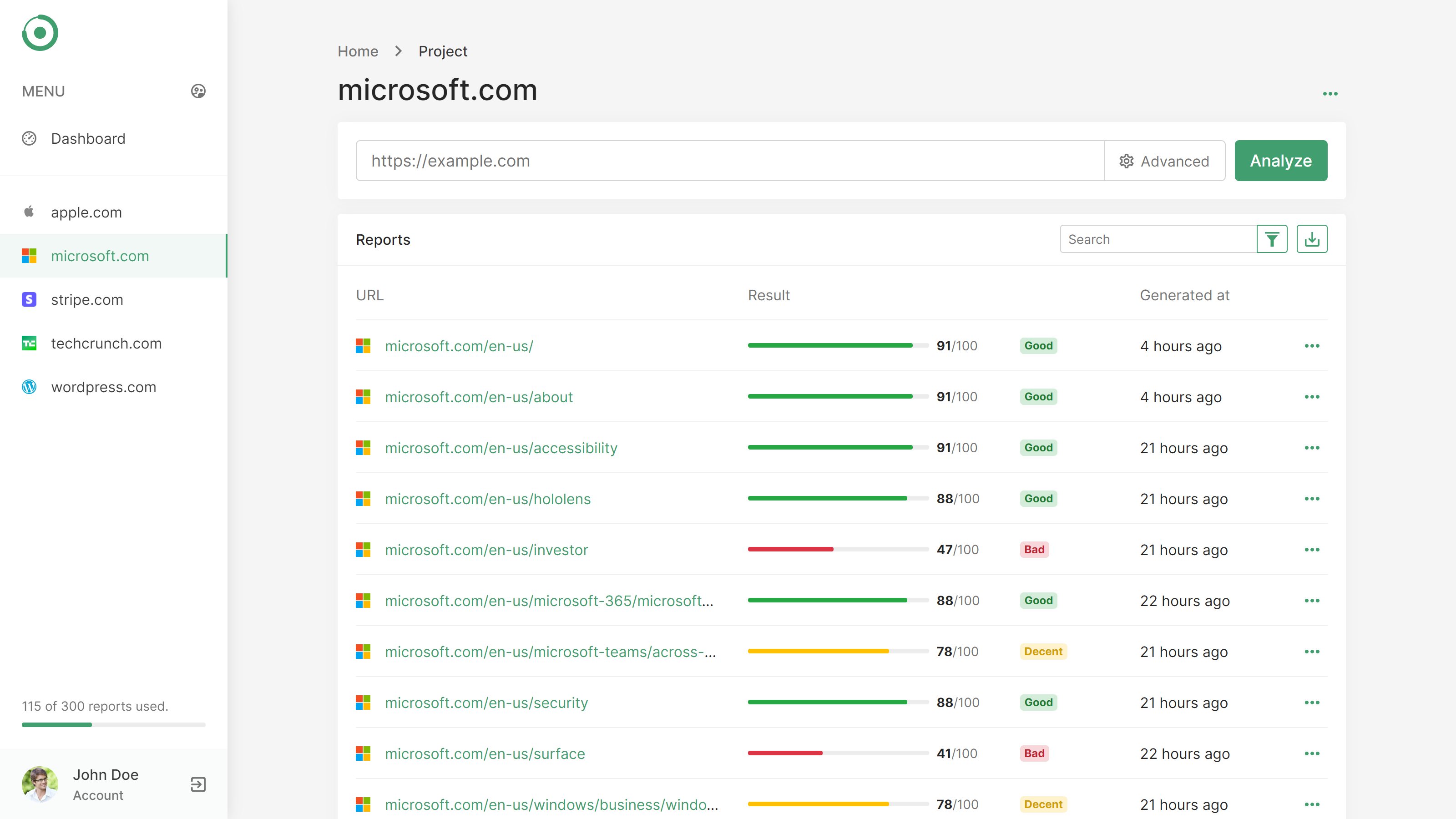
Task: Select apple.com project in sidebar
Action: click(113, 212)
